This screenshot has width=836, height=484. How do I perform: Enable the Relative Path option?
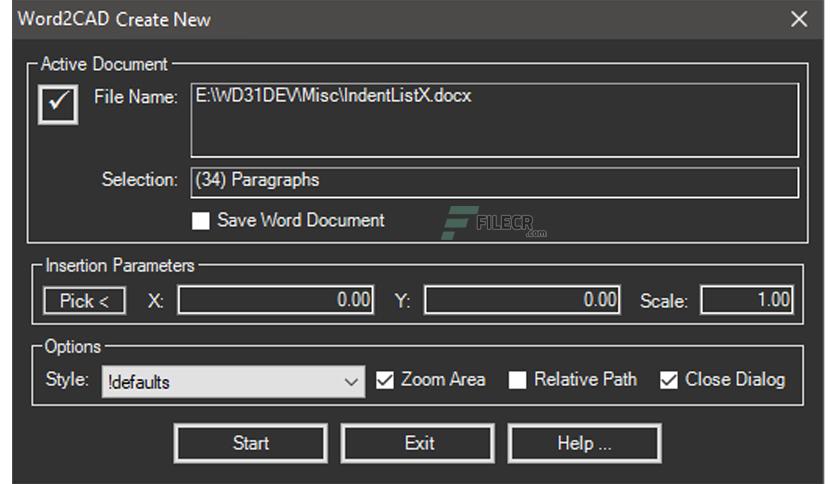pos(517,380)
